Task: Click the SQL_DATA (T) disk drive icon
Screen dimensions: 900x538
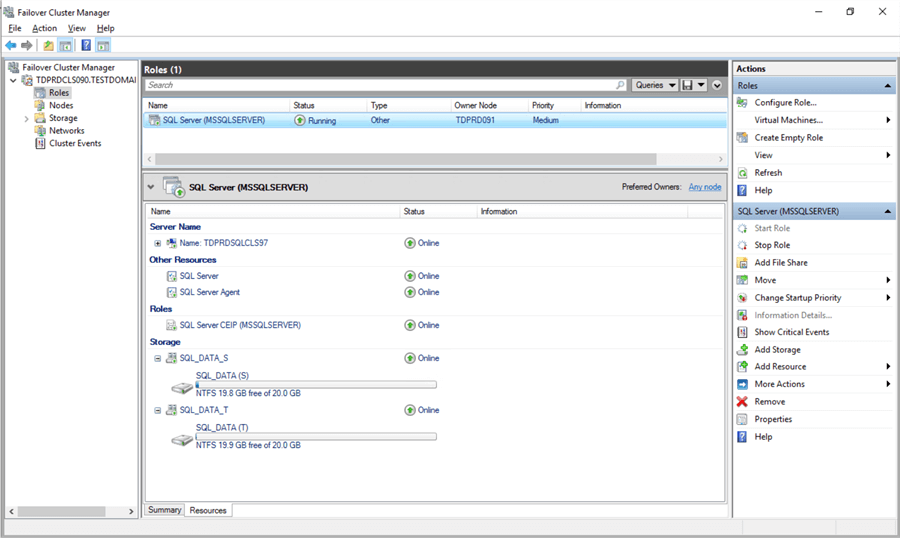Action: click(182, 440)
